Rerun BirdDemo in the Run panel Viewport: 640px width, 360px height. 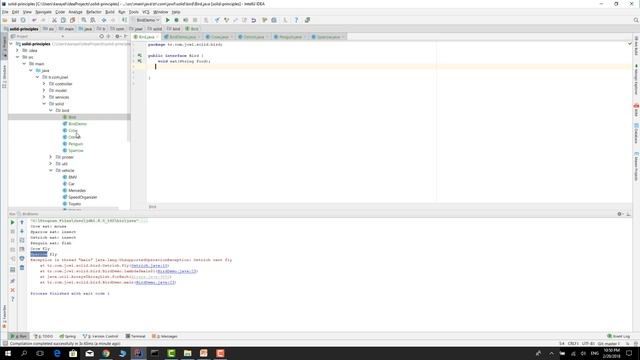12,222
